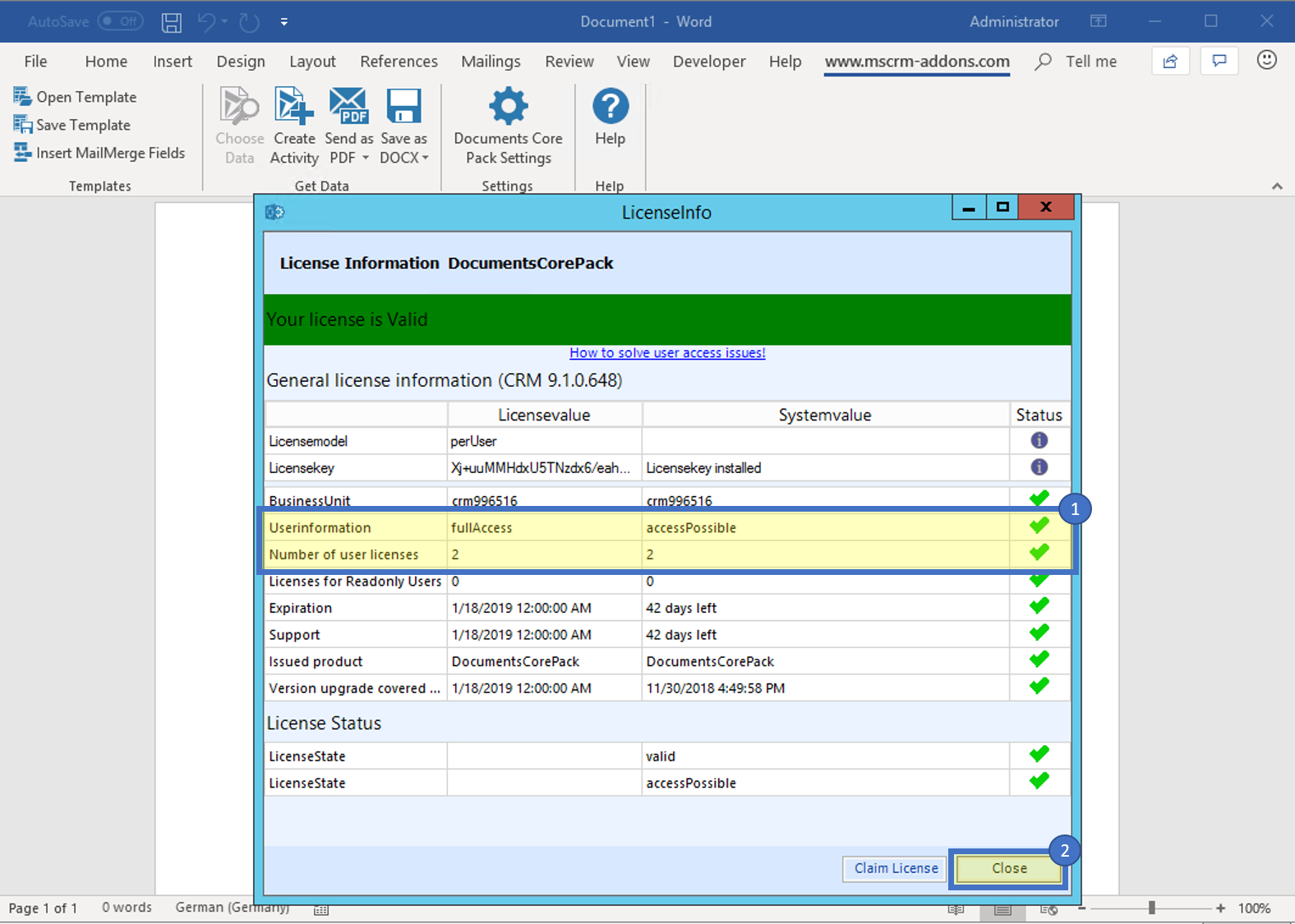Click the smiley feedback icon
Screen dimensions: 1295x924
[x=1267, y=60]
